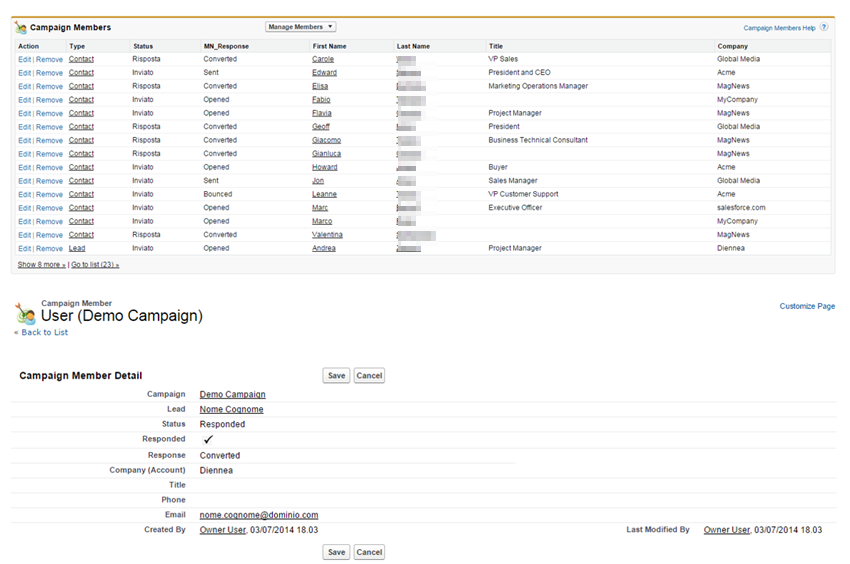850x564 pixels.
Task: Open the Customize Page link
Action: click(806, 306)
